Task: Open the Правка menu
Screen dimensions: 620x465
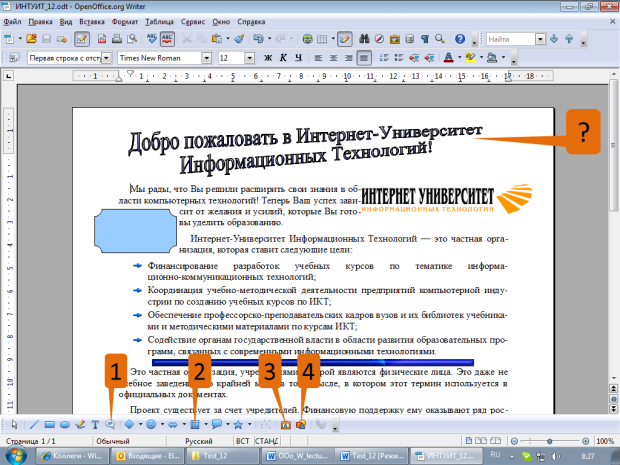Action: [40, 22]
